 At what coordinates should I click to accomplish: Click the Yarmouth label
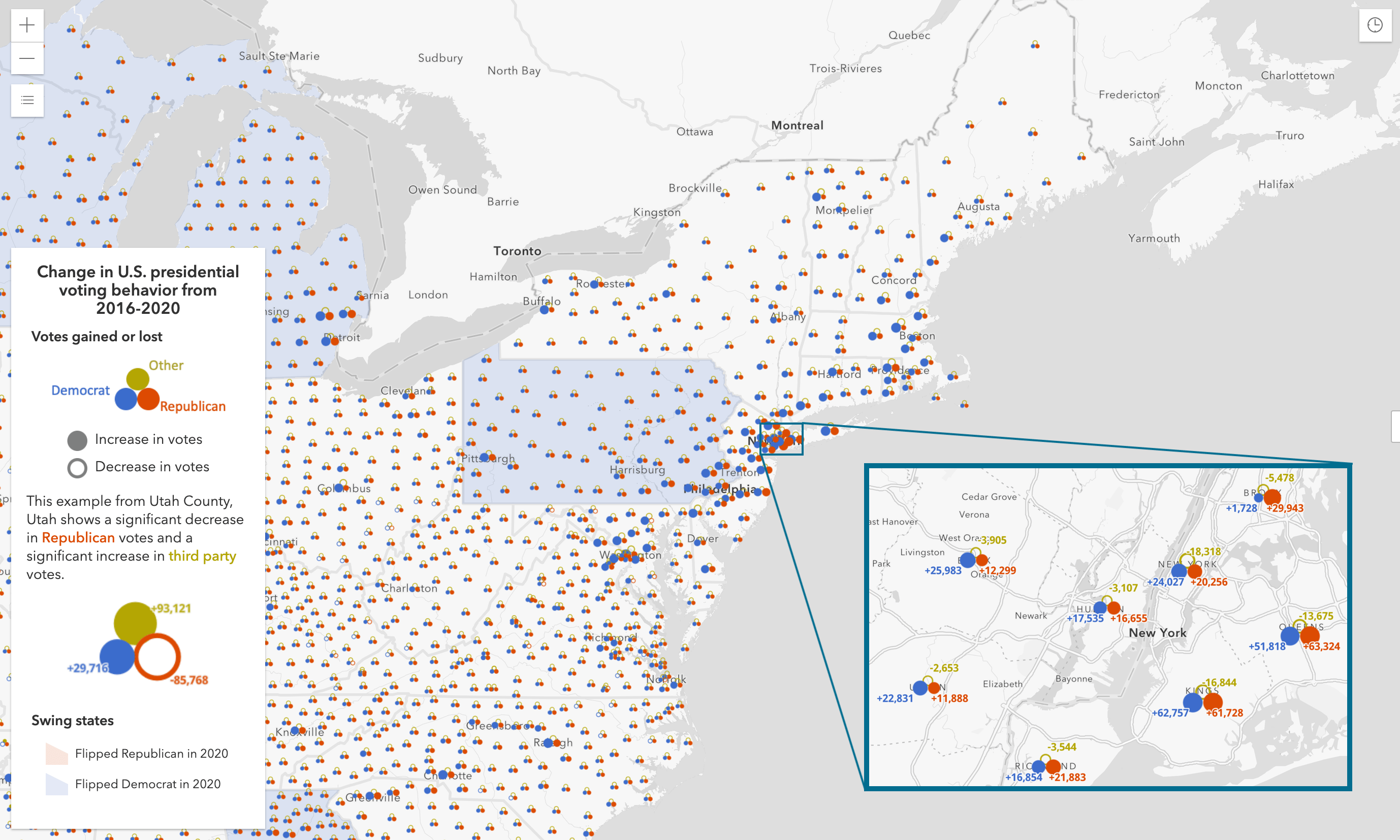point(1154,238)
